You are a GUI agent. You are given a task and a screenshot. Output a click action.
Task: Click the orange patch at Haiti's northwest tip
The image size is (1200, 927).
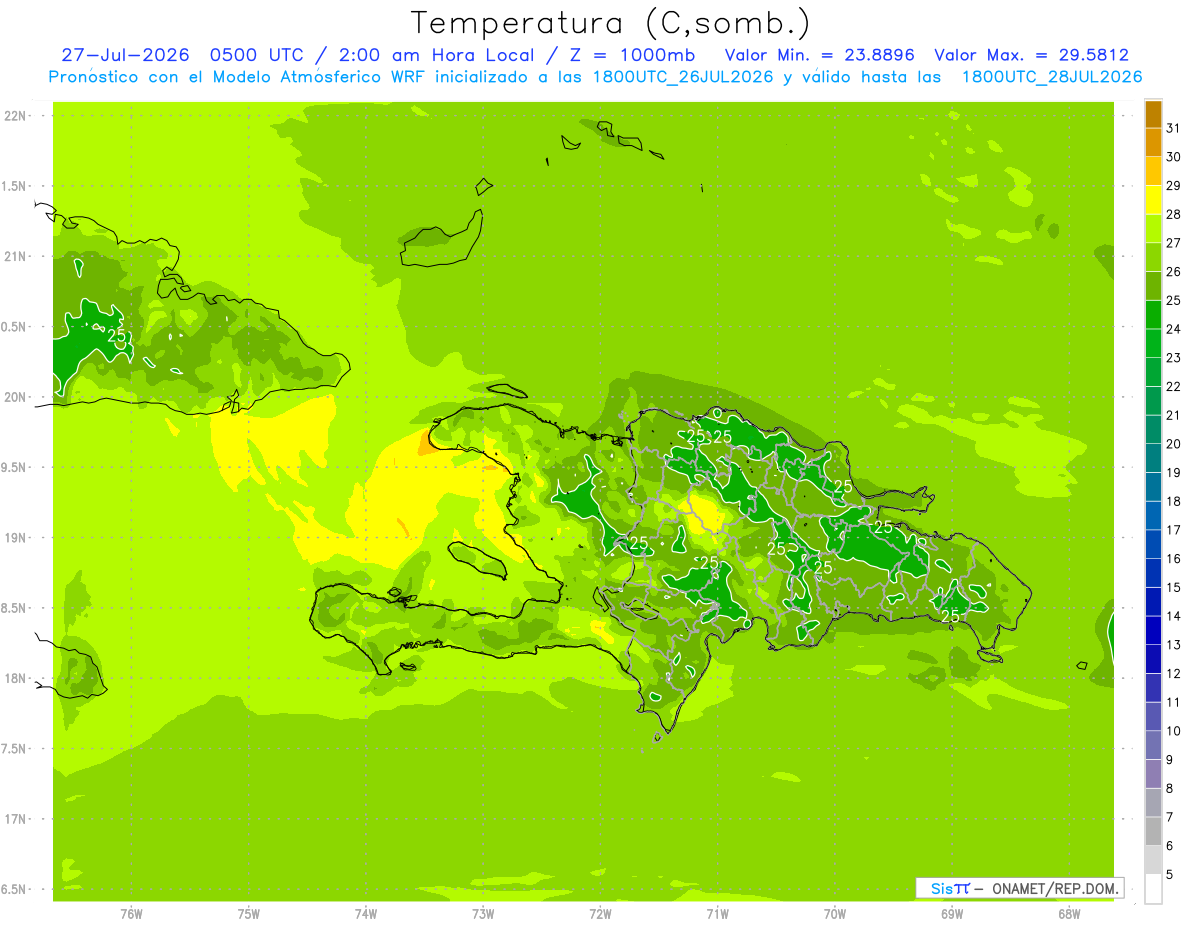(x=427, y=448)
